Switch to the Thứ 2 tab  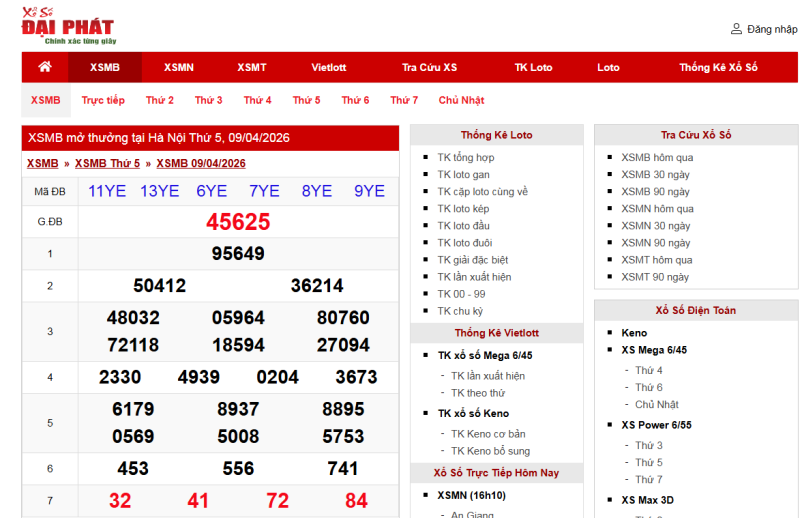pos(160,100)
